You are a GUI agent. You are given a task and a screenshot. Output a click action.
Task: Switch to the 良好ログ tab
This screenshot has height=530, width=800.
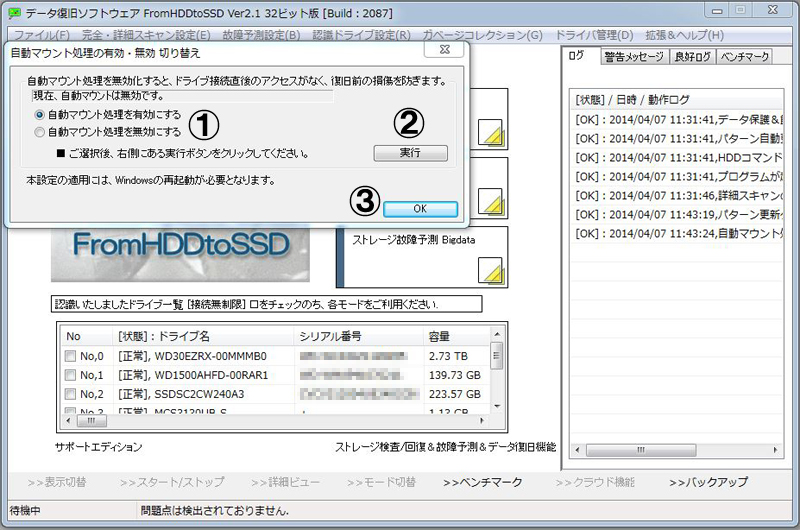pyautogui.click(x=692, y=57)
